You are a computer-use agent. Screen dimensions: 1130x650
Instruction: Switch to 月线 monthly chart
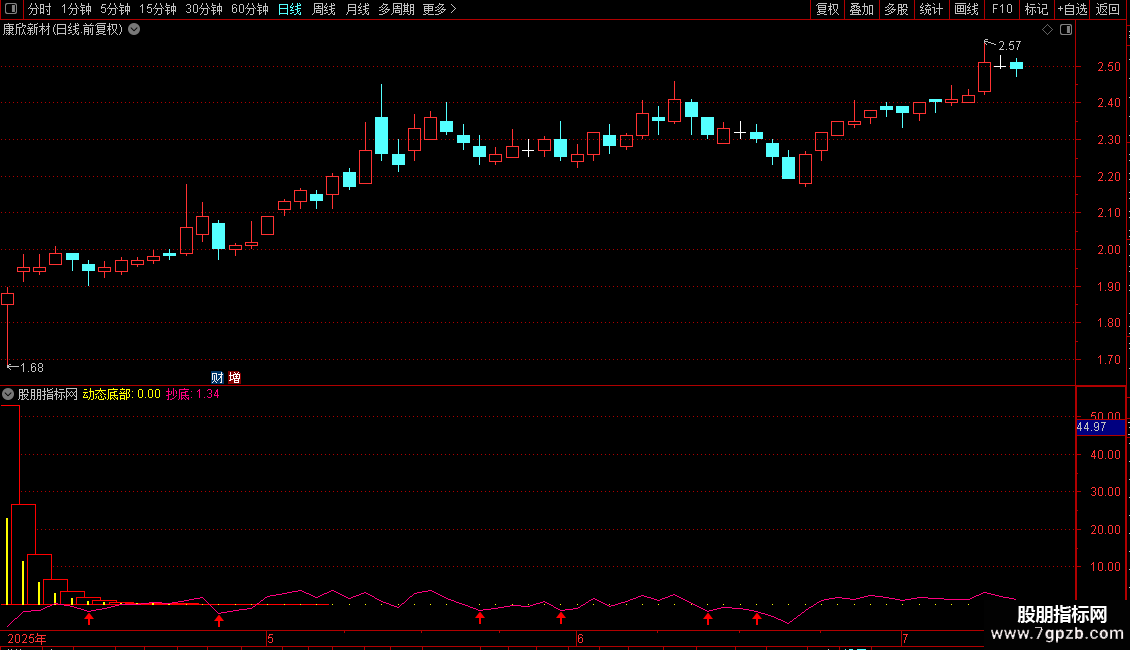pyautogui.click(x=357, y=9)
